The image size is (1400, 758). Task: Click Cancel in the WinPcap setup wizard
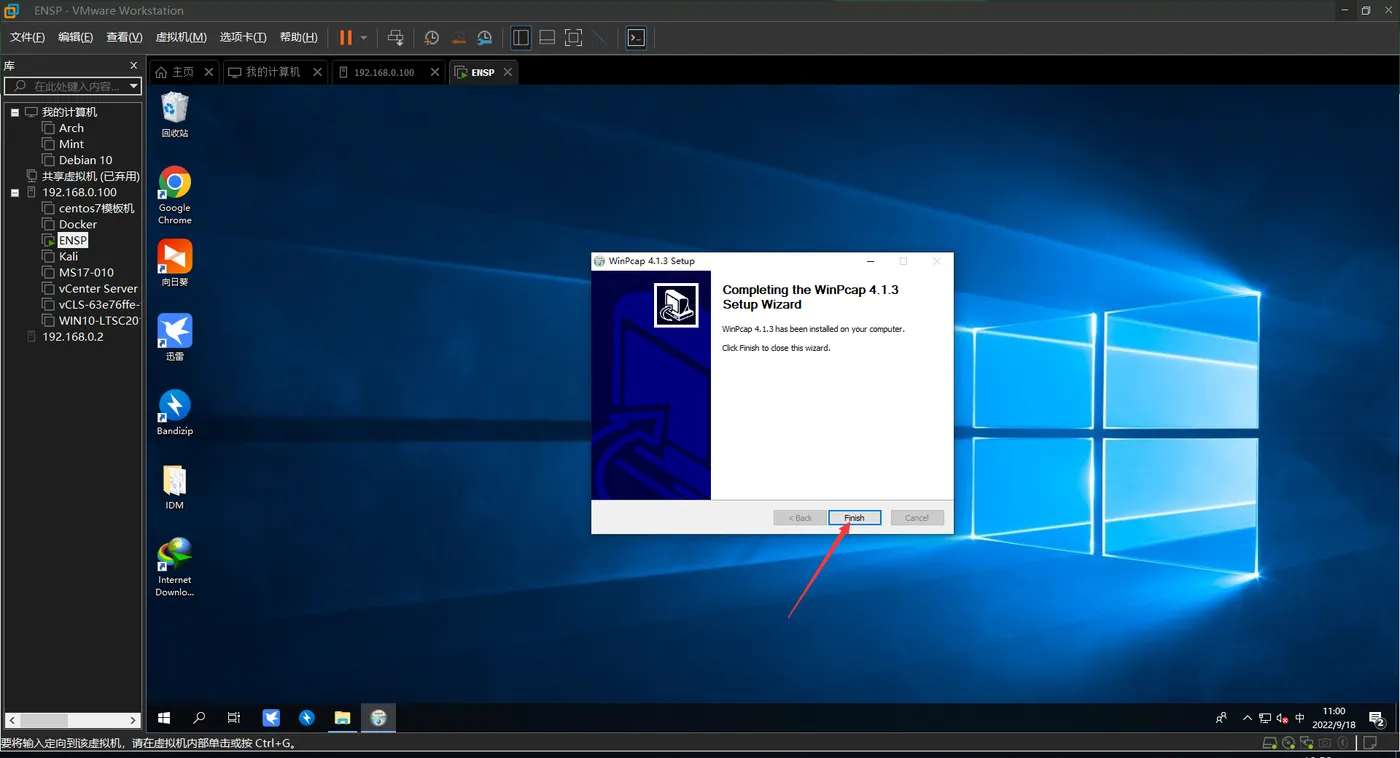(x=917, y=518)
